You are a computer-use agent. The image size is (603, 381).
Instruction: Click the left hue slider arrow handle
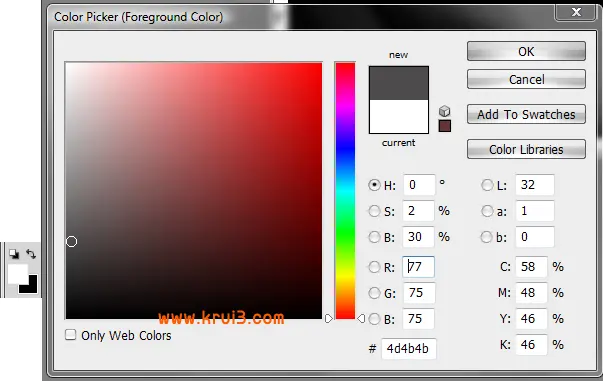328,319
